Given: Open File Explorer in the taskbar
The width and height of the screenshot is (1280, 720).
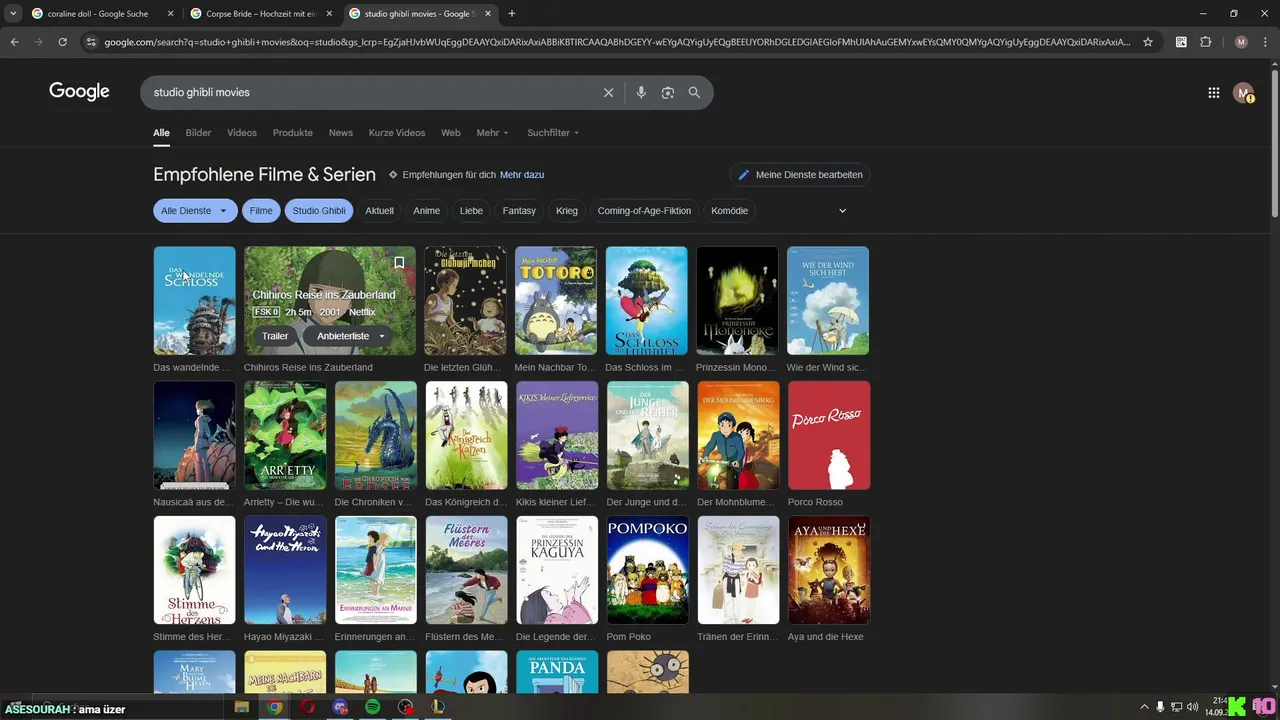Looking at the screenshot, I should coord(241,707).
